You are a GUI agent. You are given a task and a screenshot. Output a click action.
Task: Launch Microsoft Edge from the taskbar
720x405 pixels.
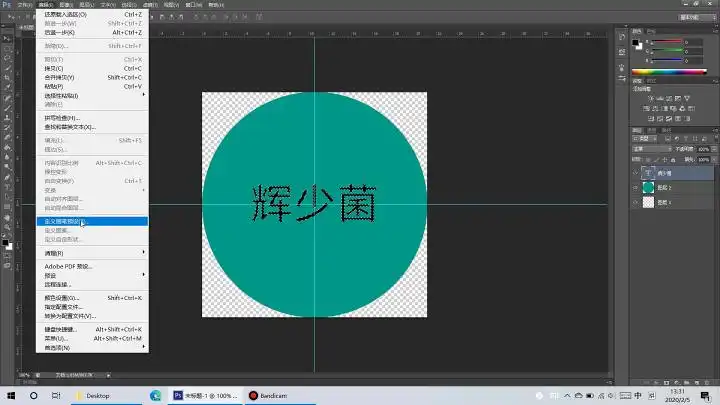coord(155,395)
